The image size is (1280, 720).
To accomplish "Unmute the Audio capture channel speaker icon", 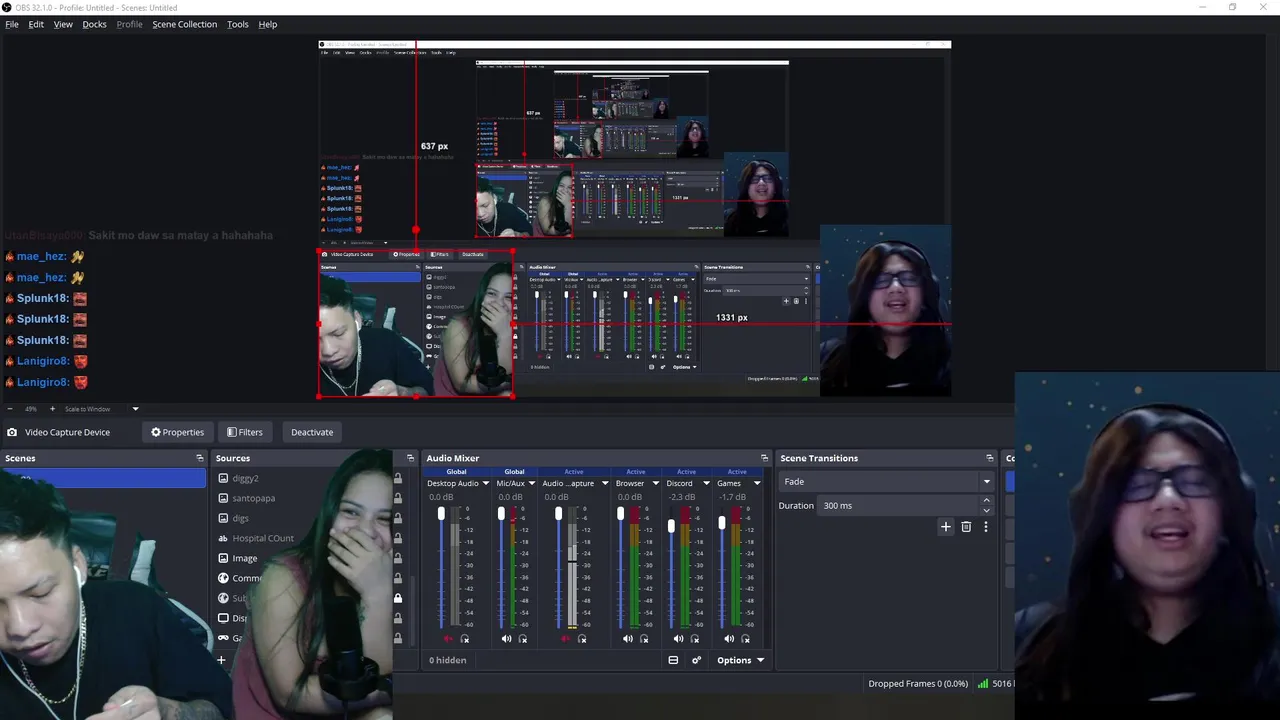I will point(566,639).
